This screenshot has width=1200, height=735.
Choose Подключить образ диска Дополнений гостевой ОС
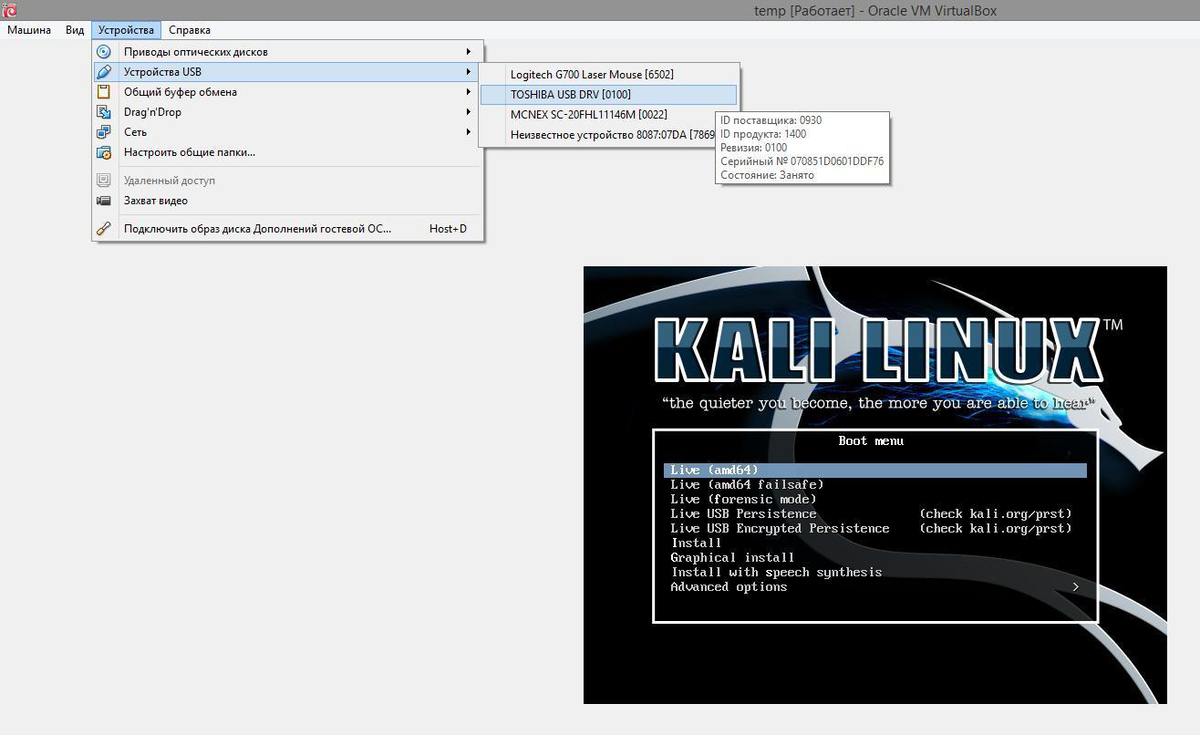[x=288, y=228]
